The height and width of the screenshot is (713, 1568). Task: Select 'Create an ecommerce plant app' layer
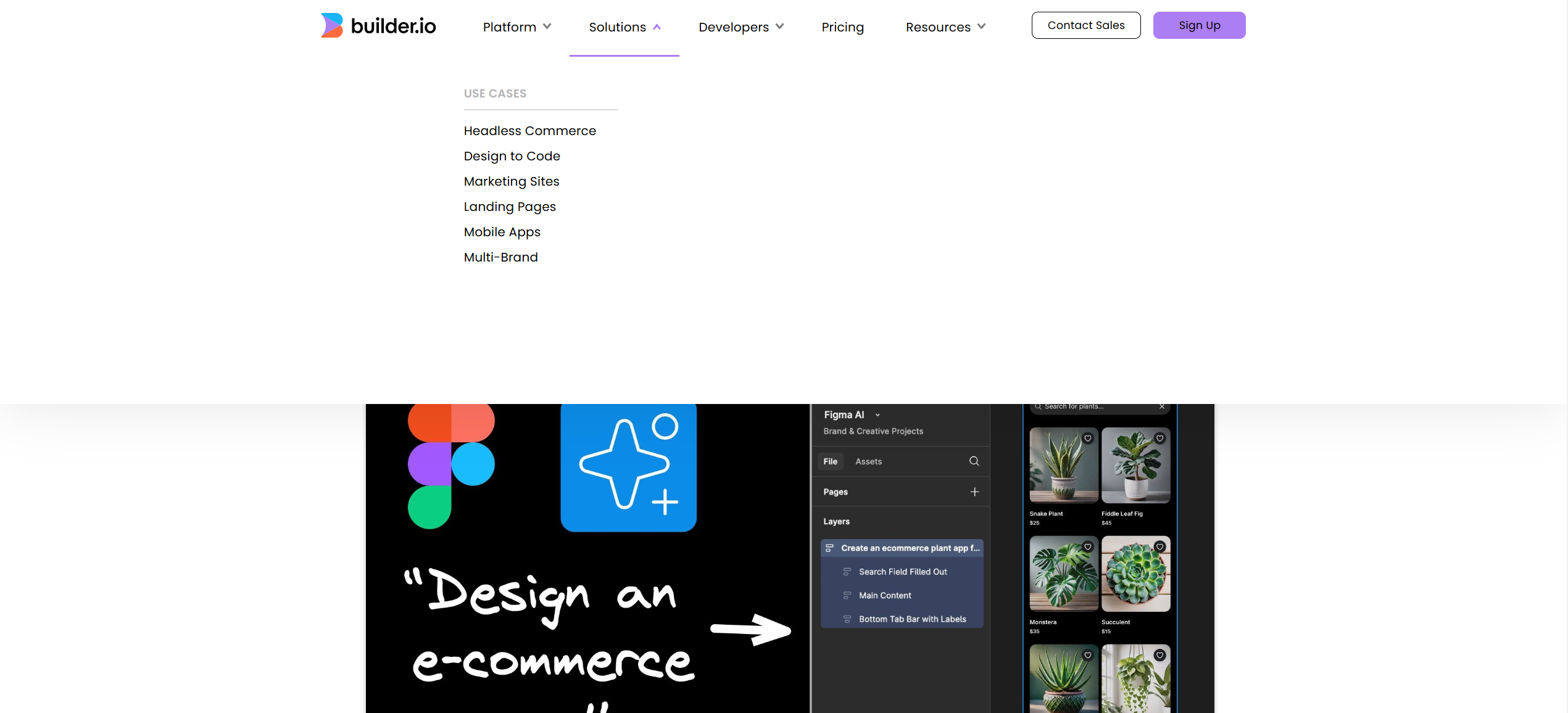click(902, 548)
